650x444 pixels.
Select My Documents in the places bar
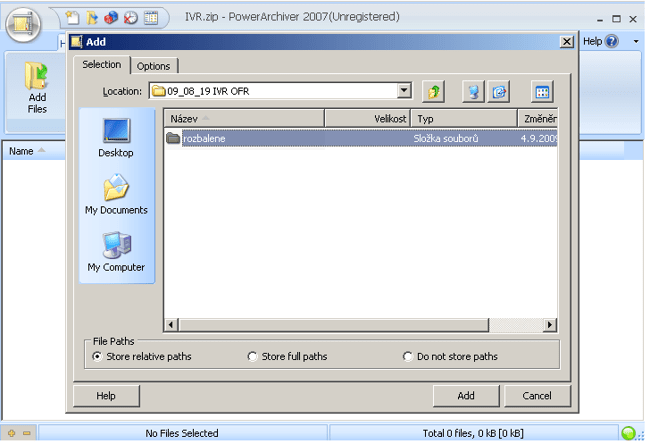(116, 194)
